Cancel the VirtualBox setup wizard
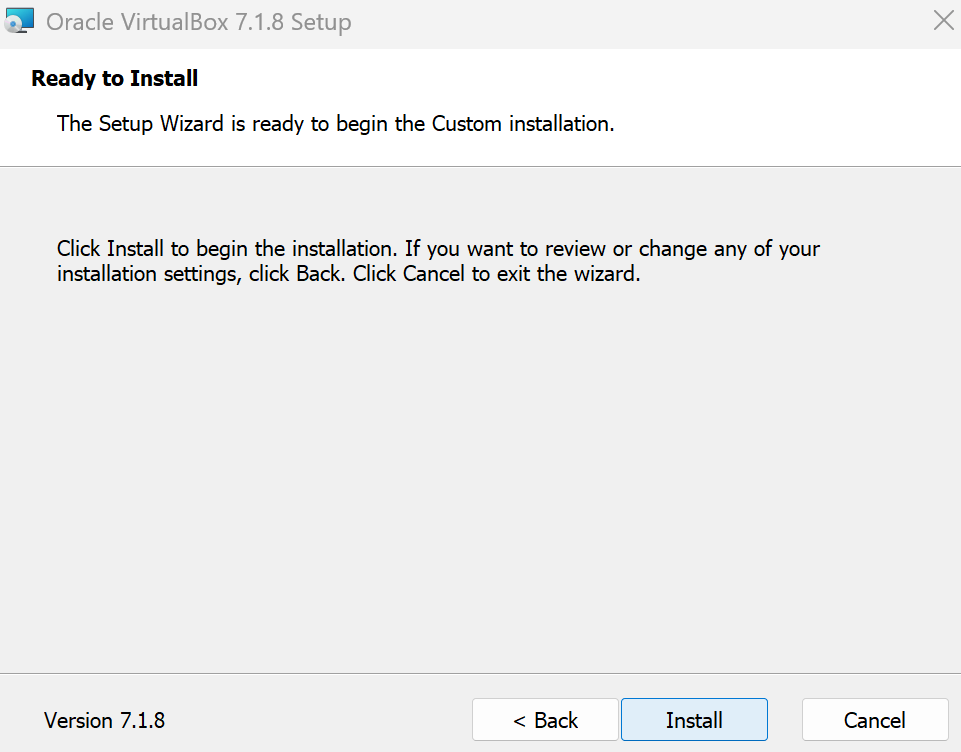Viewport: 961px width, 752px height. [x=875, y=720]
